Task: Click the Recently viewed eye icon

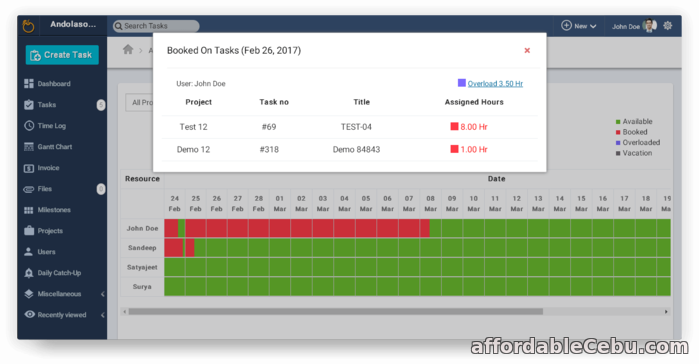Action: [29, 314]
